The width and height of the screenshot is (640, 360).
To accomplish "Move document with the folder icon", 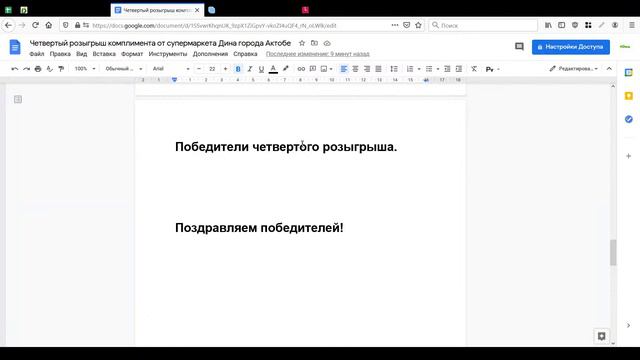I will click(x=314, y=43).
